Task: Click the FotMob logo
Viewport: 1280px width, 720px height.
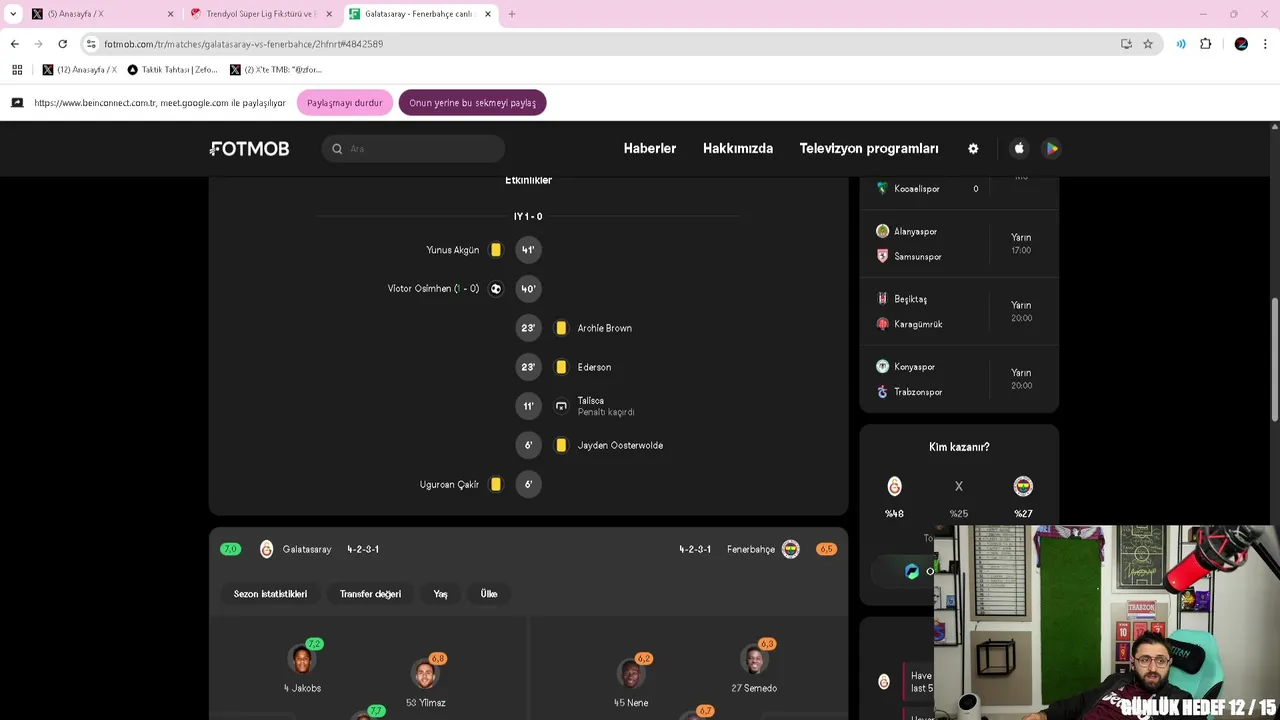Action: click(249, 148)
